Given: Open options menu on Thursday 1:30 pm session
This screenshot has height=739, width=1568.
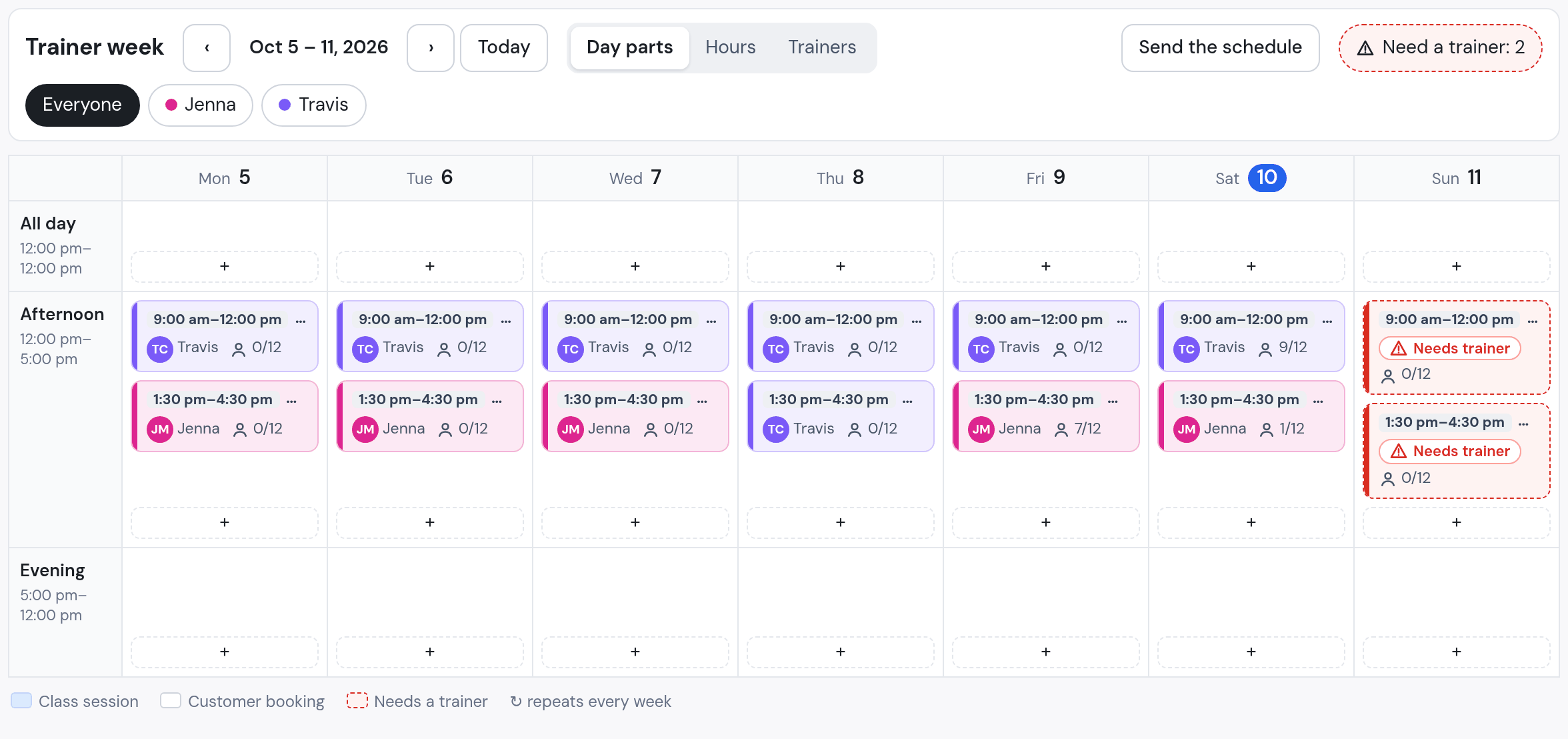Looking at the screenshot, I should point(907,400).
